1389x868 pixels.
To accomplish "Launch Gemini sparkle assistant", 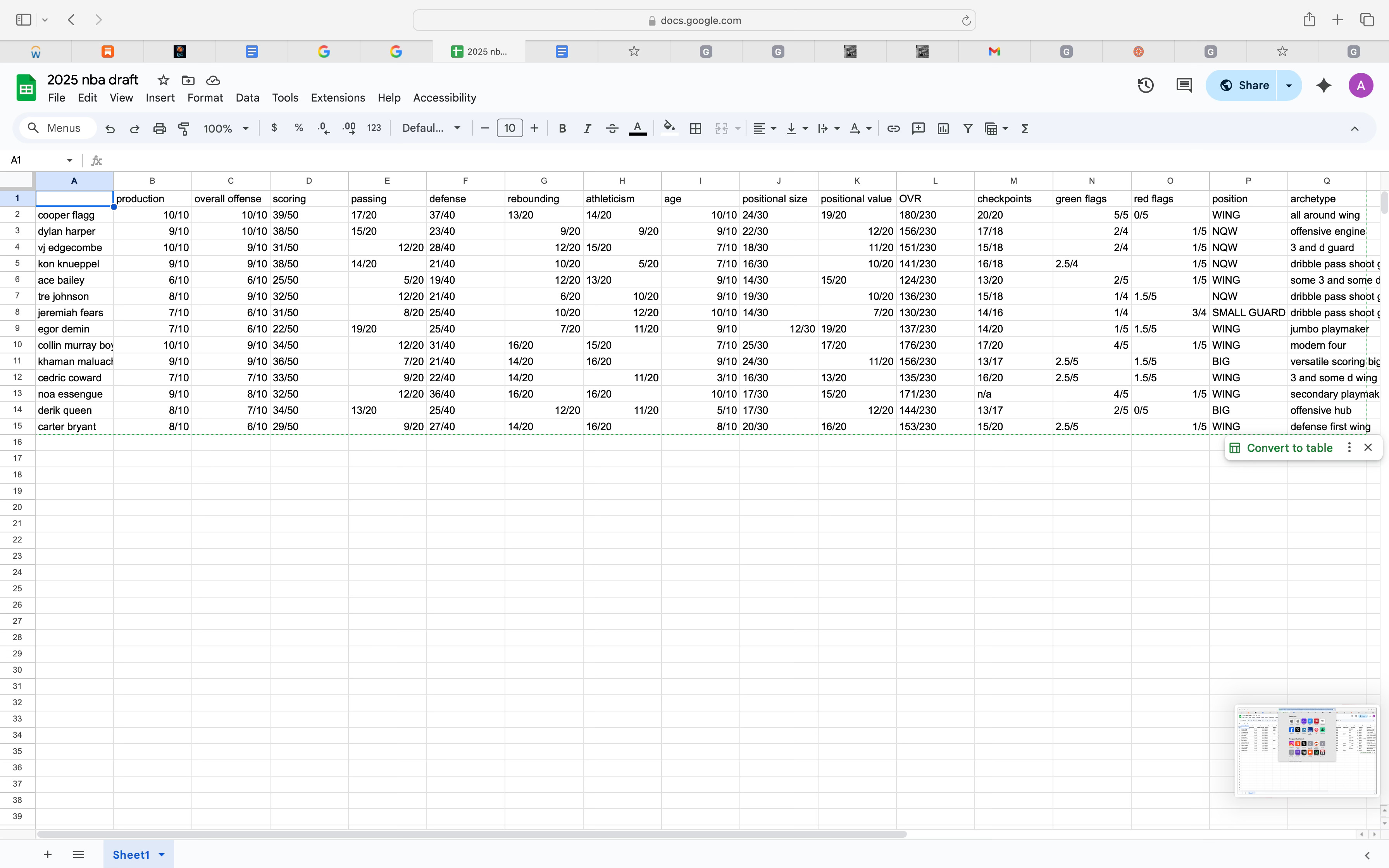I will (x=1324, y=86).
